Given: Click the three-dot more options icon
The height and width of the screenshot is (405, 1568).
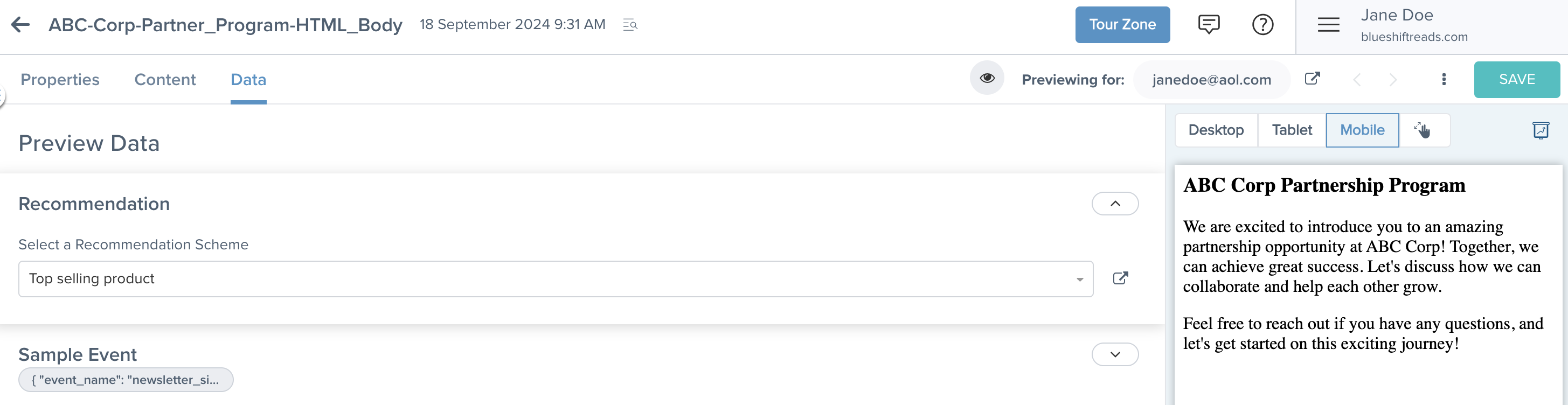Looking at the screenshot, I should click(x=1444, y=79).
